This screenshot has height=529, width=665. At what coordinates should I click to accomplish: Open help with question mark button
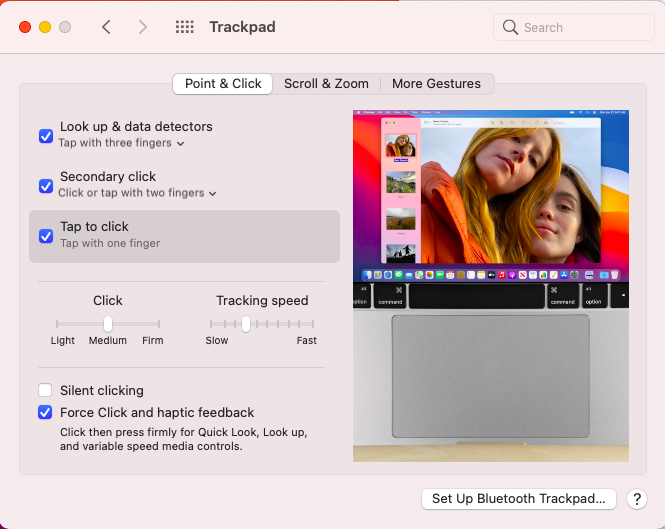pos(636,498)
